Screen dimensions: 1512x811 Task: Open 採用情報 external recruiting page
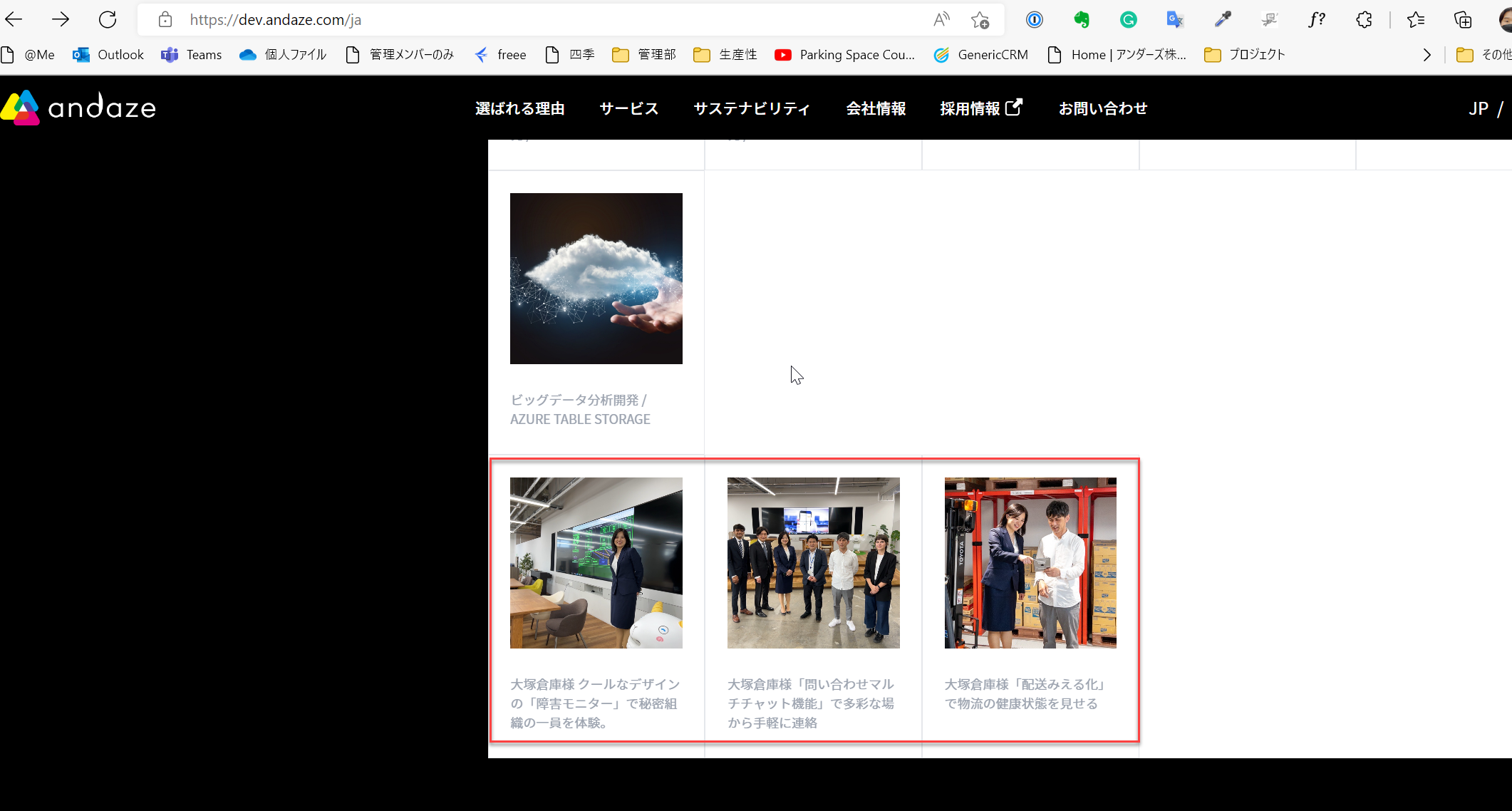[x=980, y=108]
